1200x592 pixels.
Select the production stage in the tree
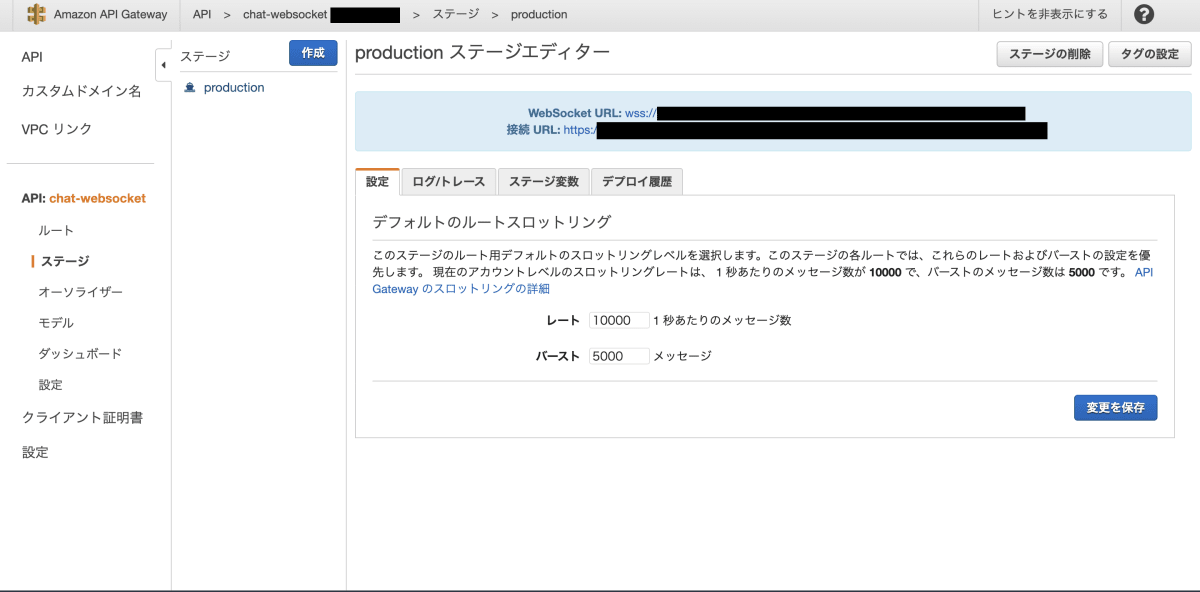coord(234,88)
